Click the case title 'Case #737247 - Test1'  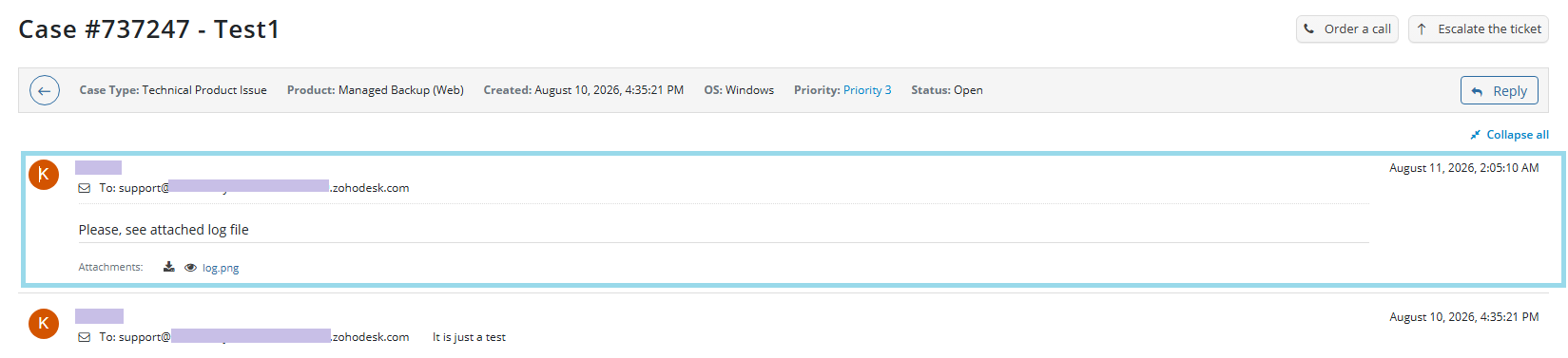[149, 29]
